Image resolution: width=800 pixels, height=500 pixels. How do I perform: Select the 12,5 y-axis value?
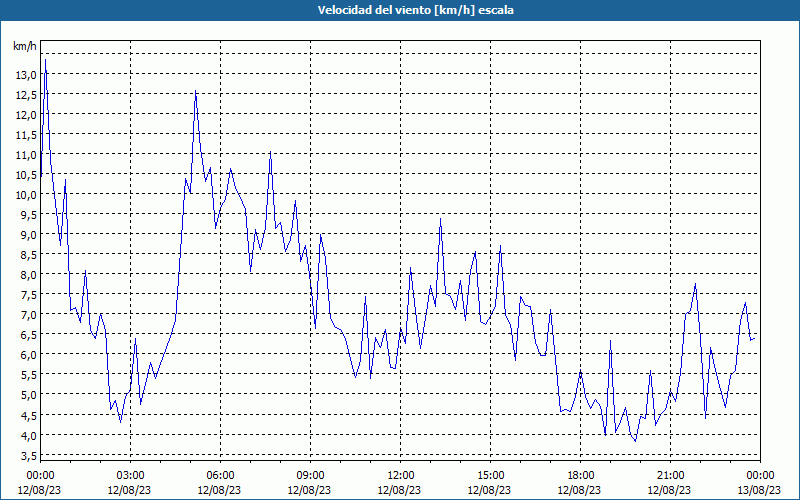coord(26,95)
